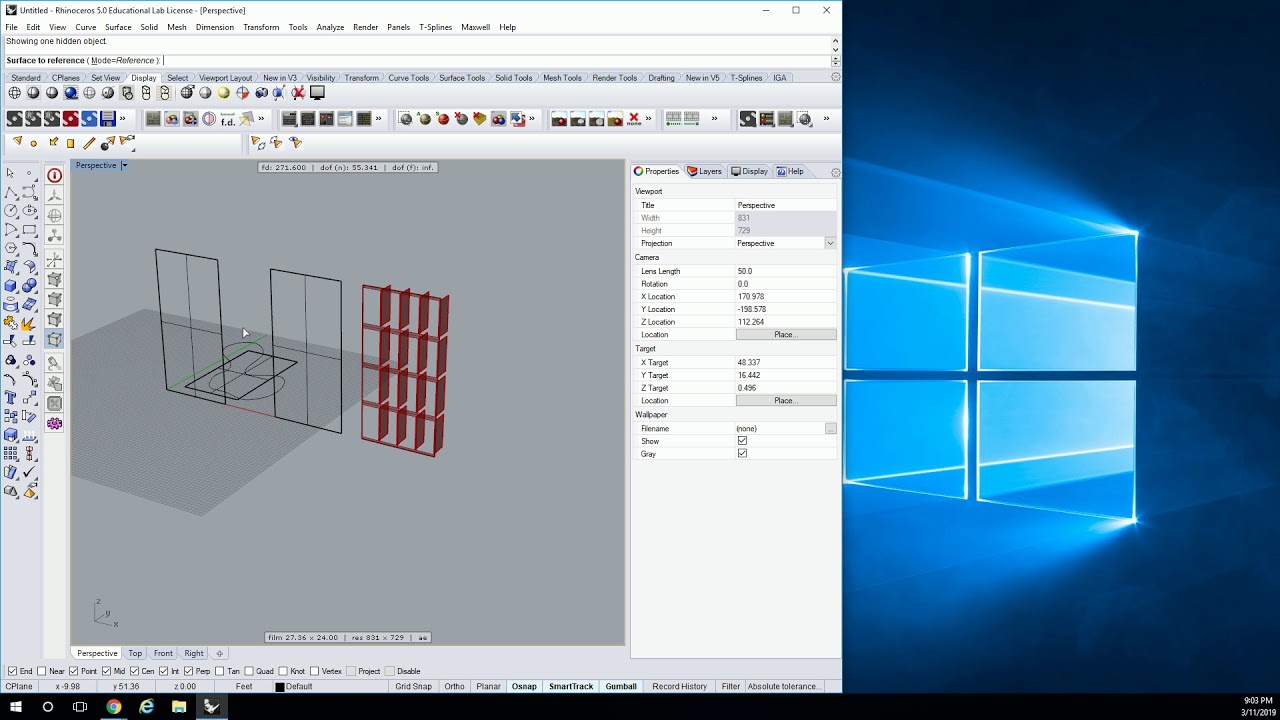1280x720 pixels.
Task: Click the f.d. focal distance icon
Action: point(228,119)
